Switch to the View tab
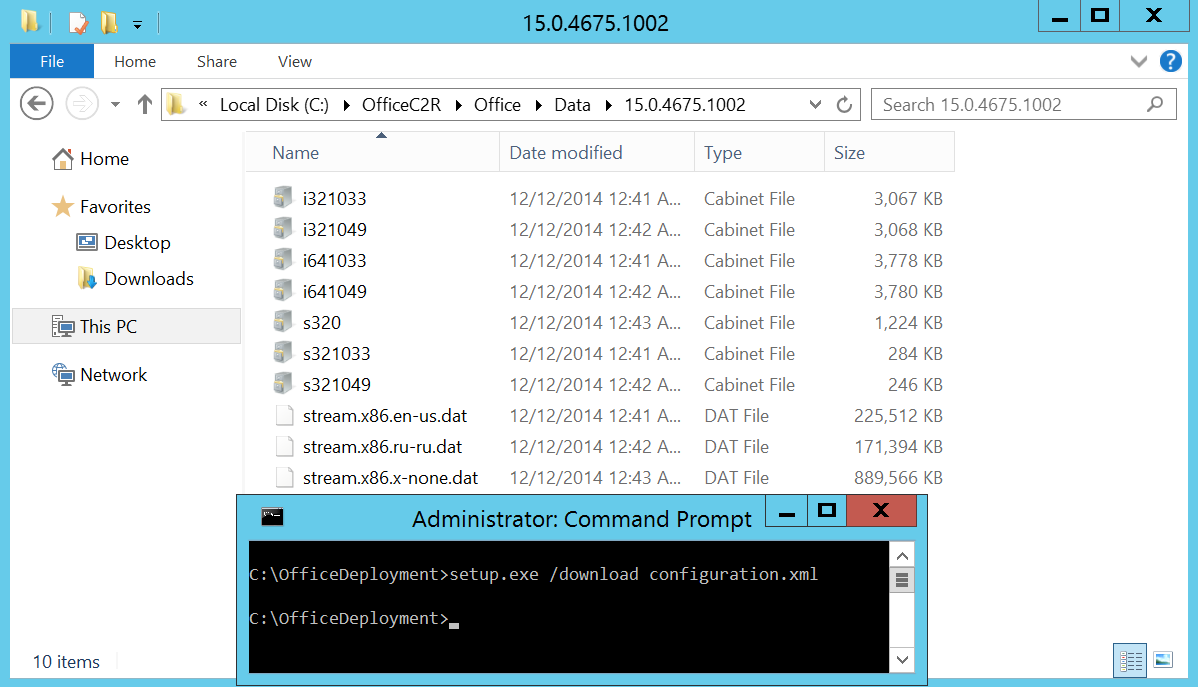Screen dimensions: 1198x687 pyautogui.click(x=294, y=61)
